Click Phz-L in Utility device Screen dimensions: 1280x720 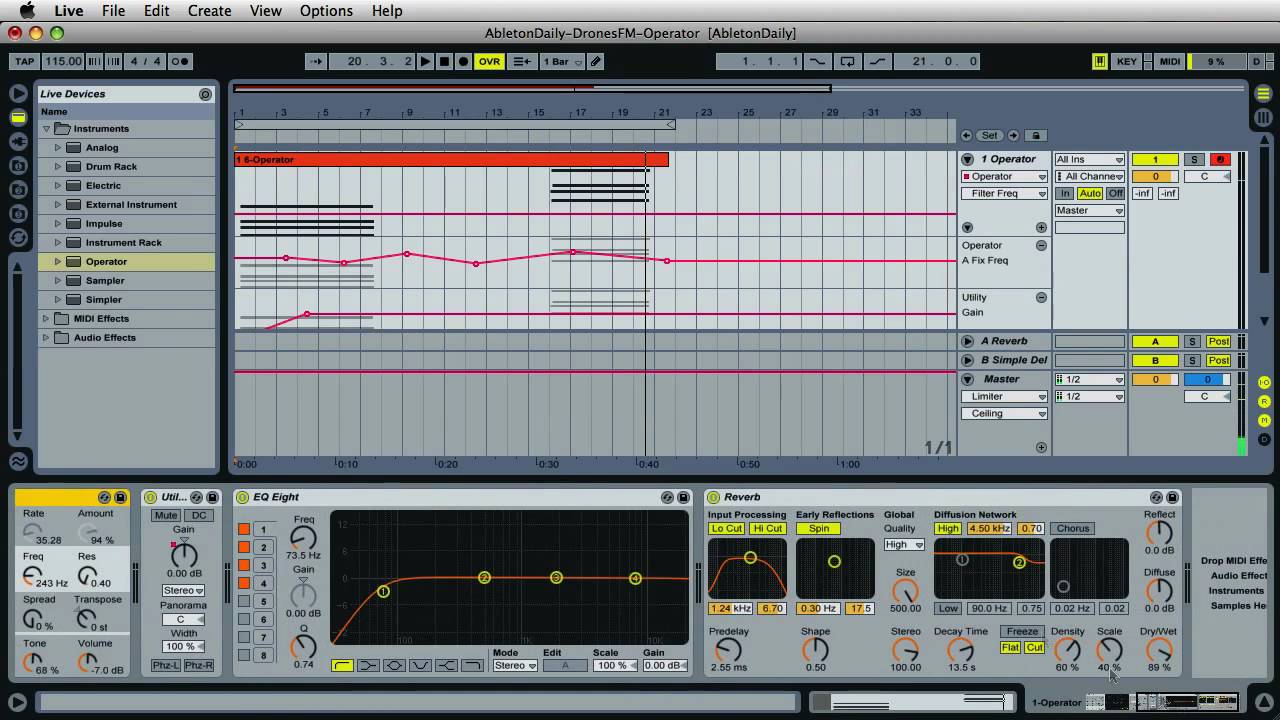165,666
